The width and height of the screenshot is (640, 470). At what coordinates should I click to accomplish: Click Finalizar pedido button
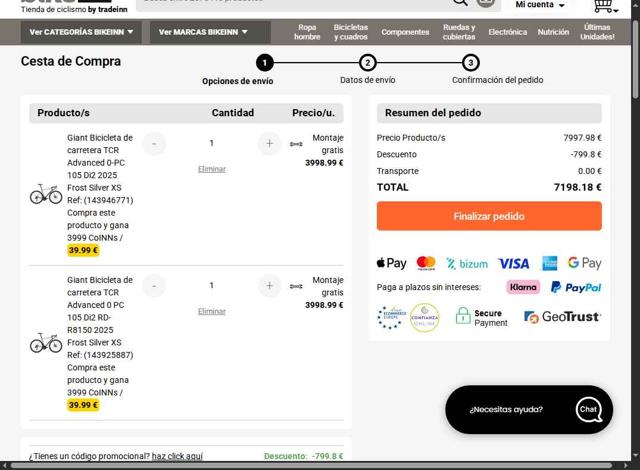click(489, 216)
